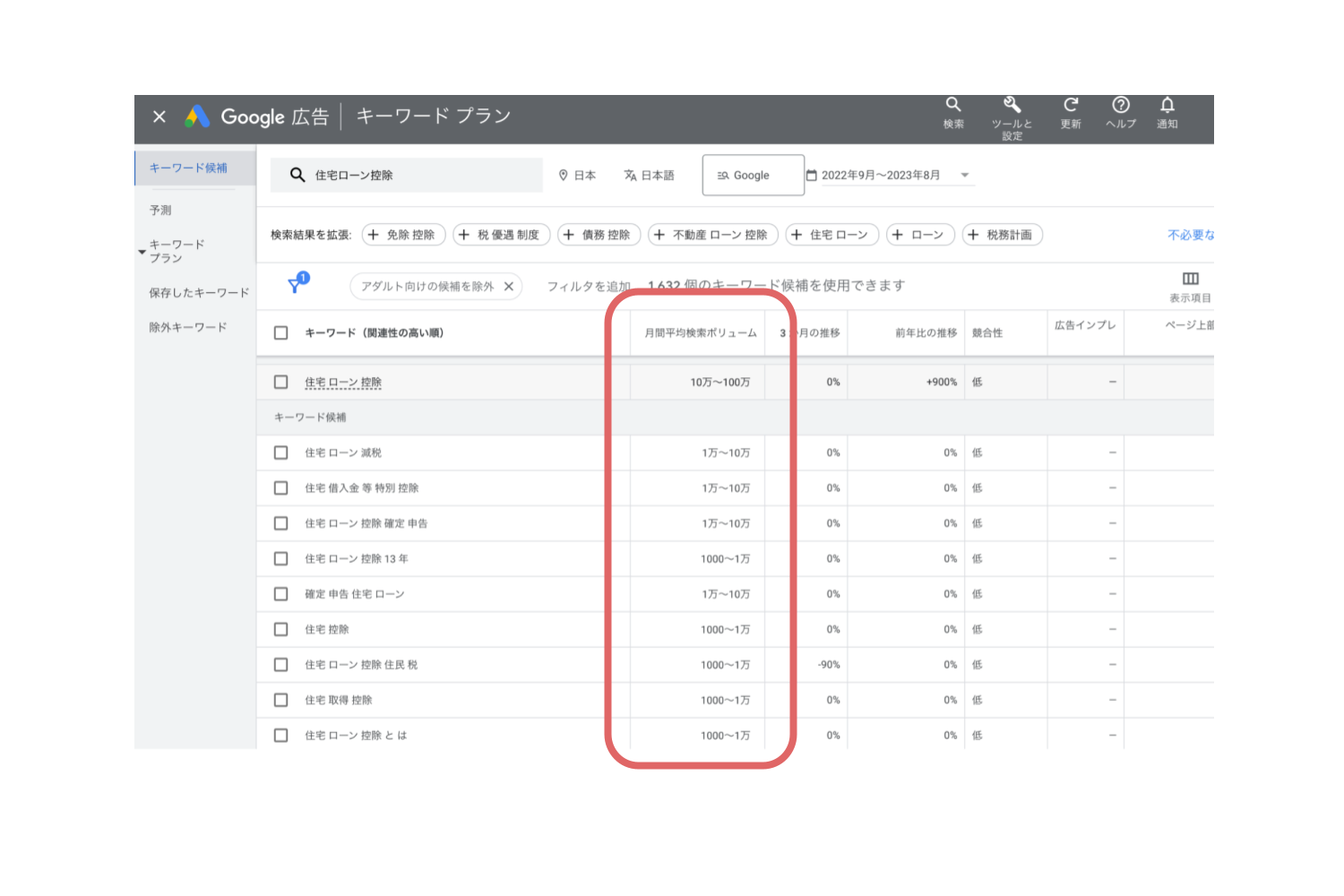Screen dimensions: 1344x896
Task: Open the Tools and Settings wrench menu
Action: 1011,109
